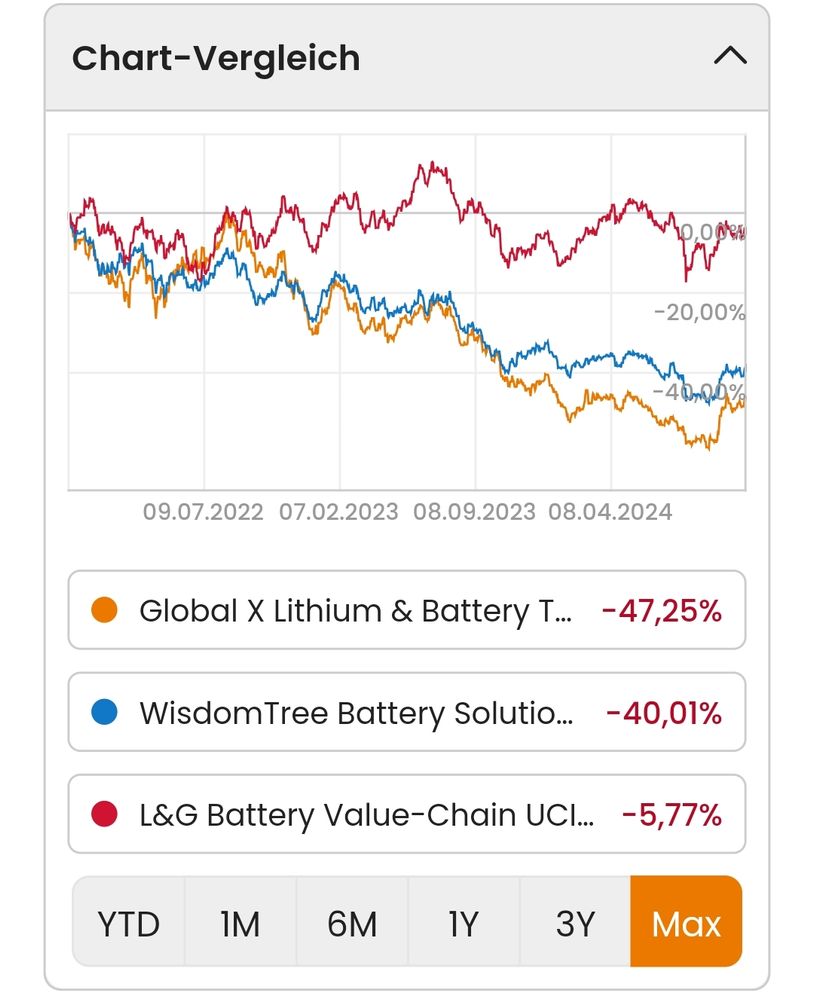Switch chart to 3Y range
Image resolution: width=814 pixels, height=999 pixels.
click(575, 923)
